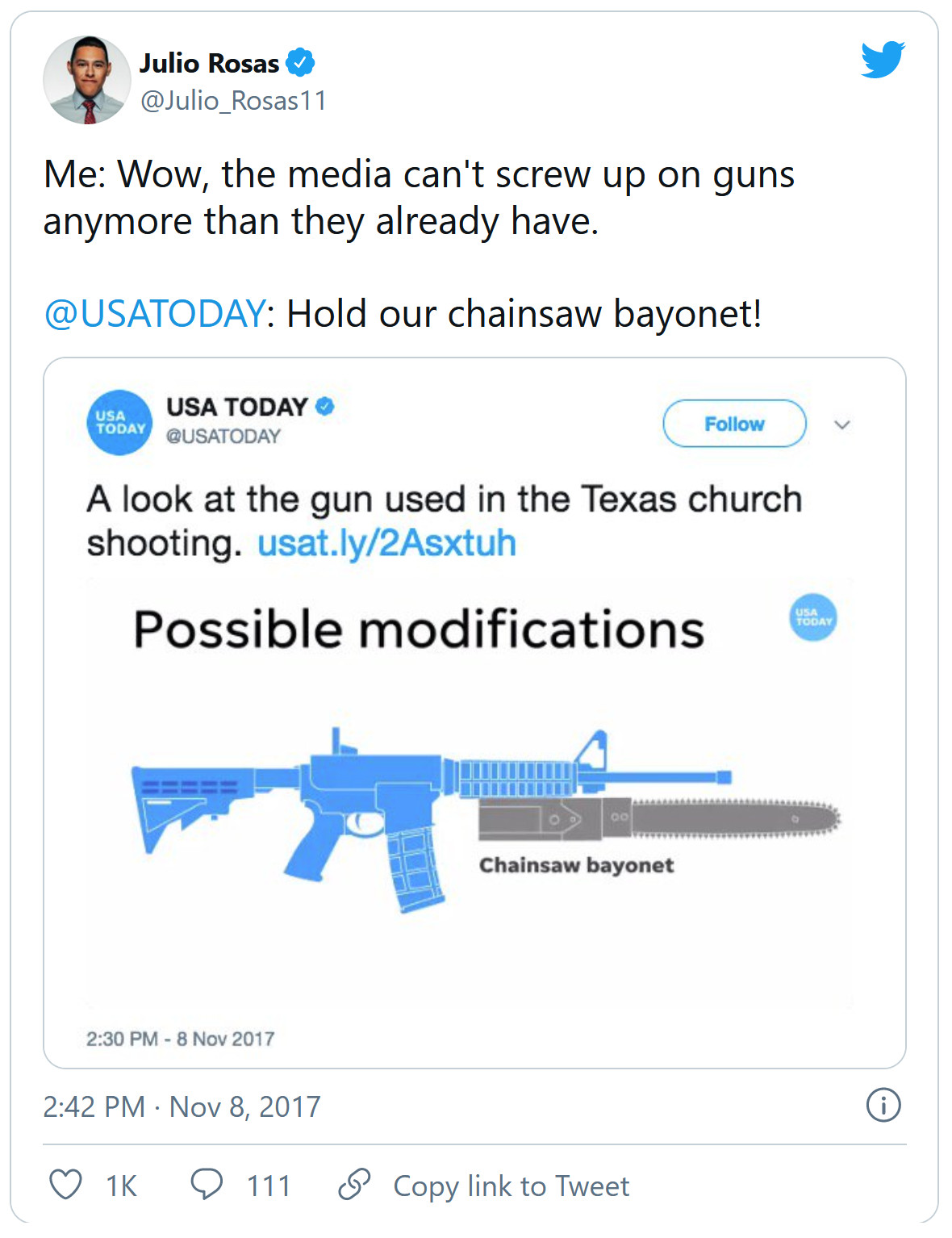The height and width of the screenshot is (1238, 952).
Task: Click the chain link icon
Action: (x=354, y=1184)
